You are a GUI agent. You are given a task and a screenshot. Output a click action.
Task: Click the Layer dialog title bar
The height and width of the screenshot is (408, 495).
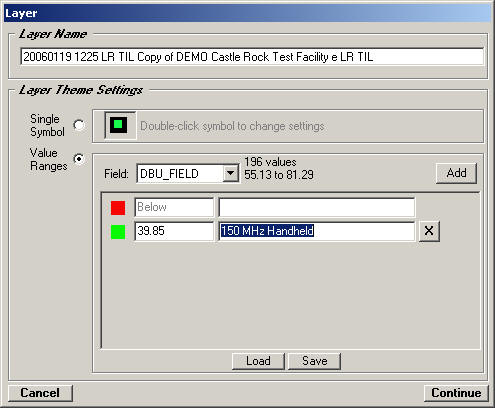[247, 13]
